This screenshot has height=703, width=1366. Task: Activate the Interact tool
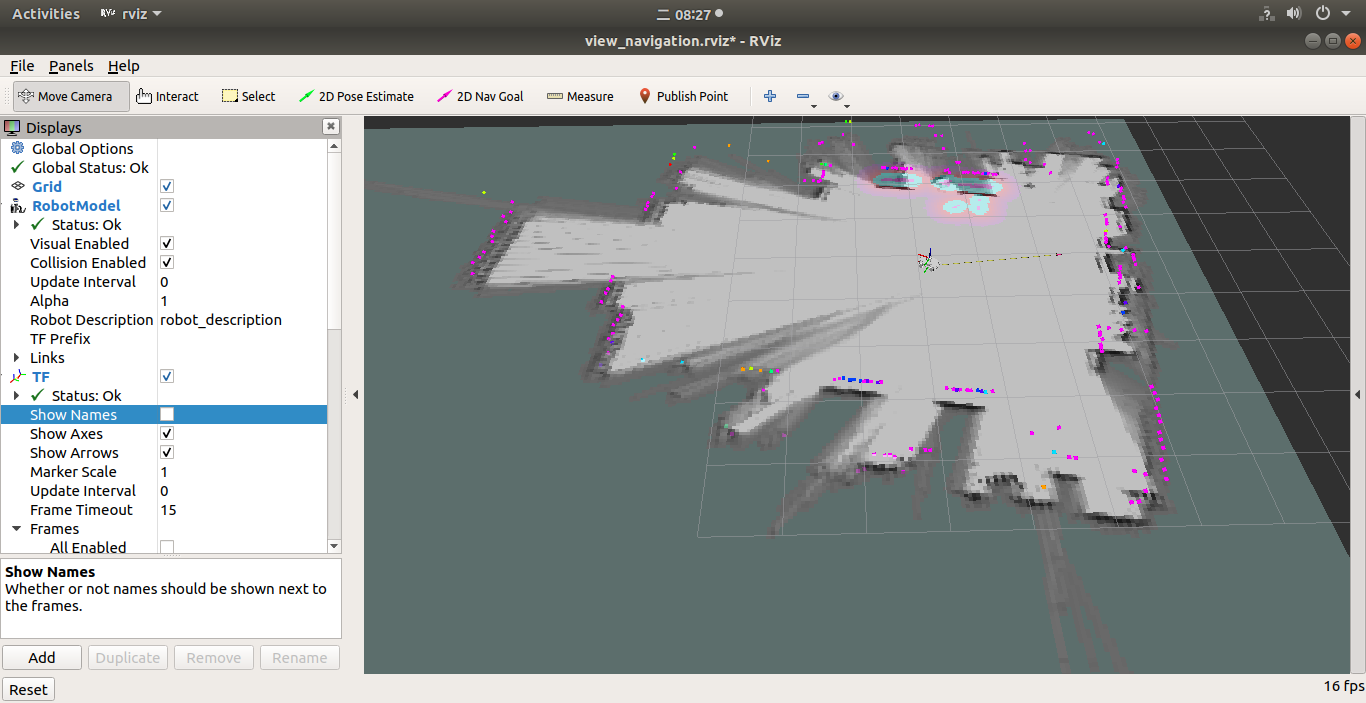click(x=167, y=96)
